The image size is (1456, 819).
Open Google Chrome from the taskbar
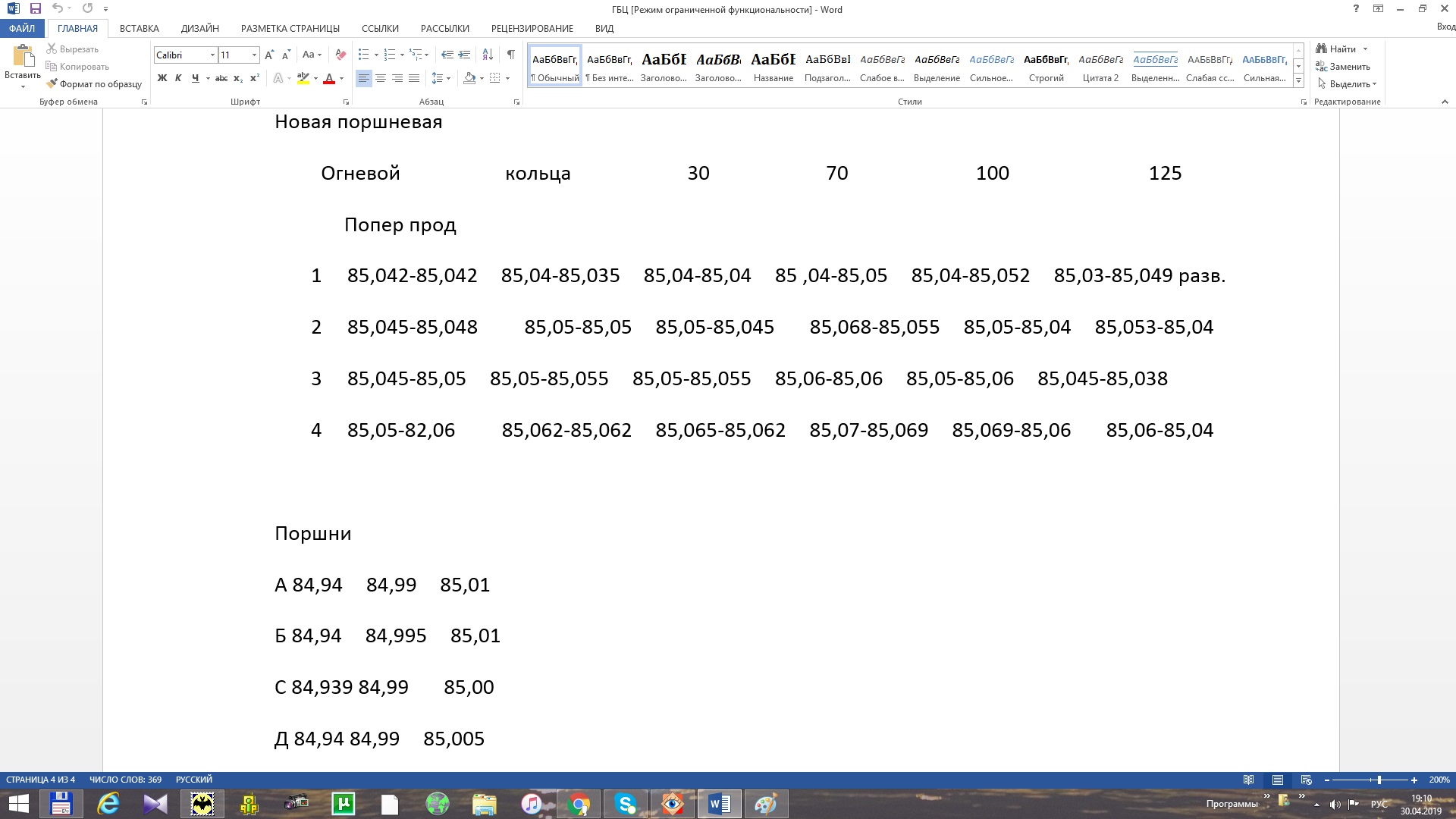[x=579, y=804]
